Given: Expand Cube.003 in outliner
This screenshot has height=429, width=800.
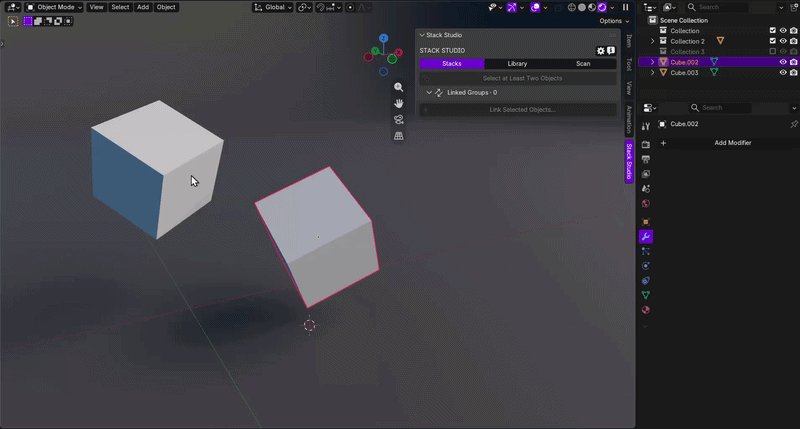Looking at the screenshot, I should tap(652, 72).
